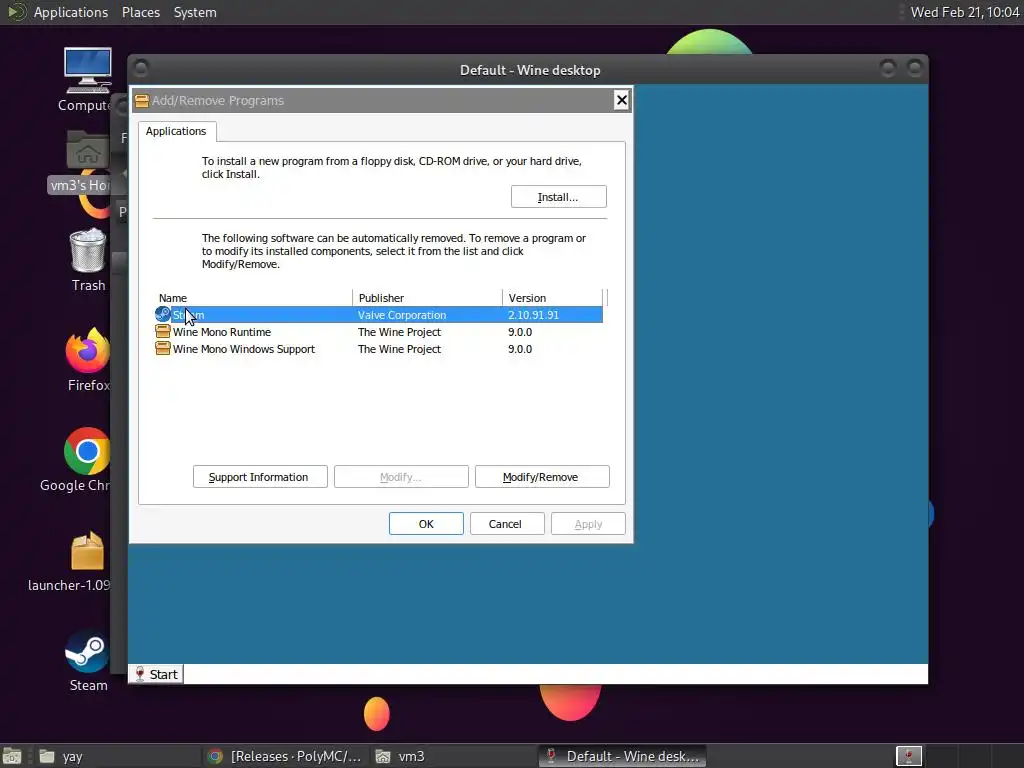Viewport: 1024px width, 768px height.
Task: Click The Wine Project cell for Wine Mono Runtime
Action: [x=399, y=332]
